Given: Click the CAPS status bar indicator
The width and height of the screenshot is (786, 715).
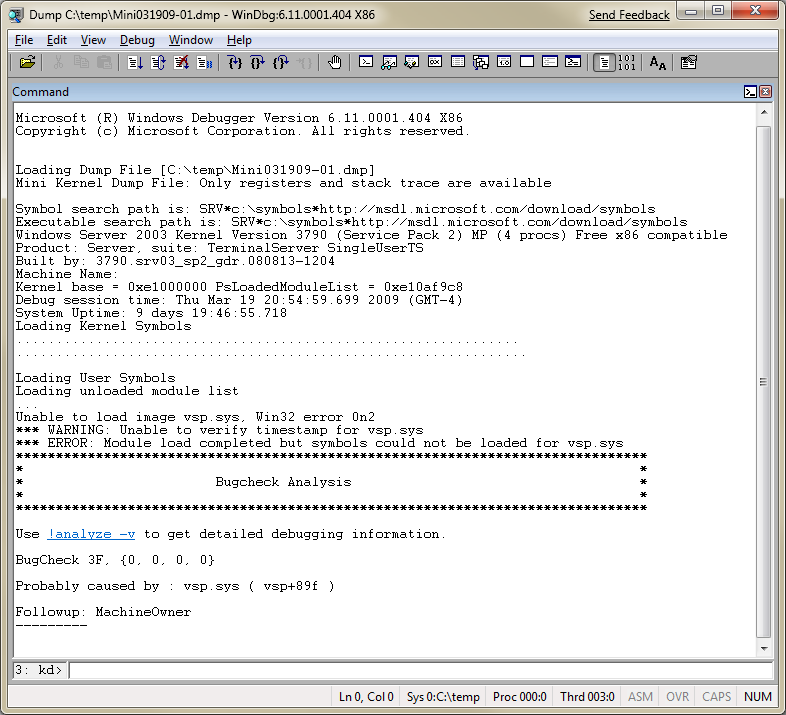Looking at the screenshot, I should (x=716, y=697).
